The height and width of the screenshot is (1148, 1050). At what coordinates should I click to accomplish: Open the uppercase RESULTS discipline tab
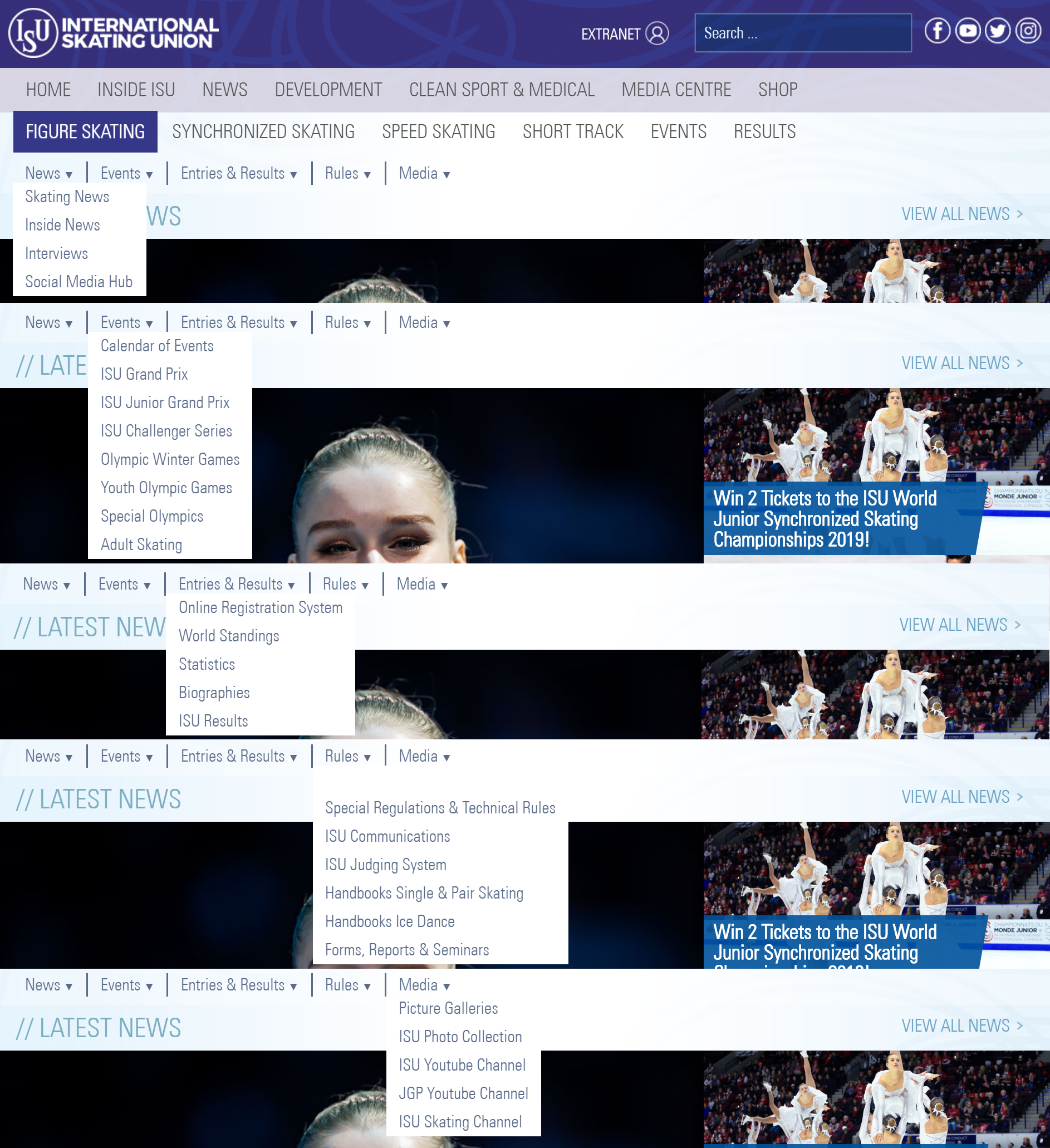coord(765,131)
